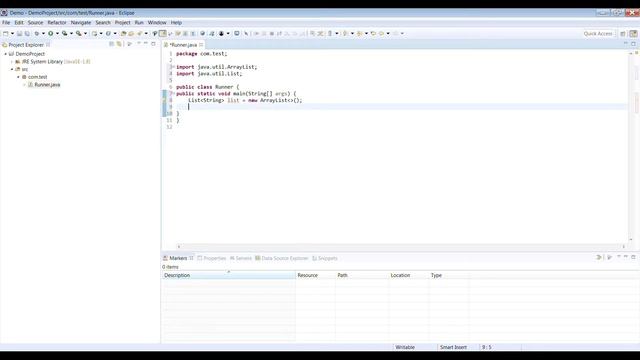
Task: Click the green Run toolbar button
Action: tap(51, 33)
